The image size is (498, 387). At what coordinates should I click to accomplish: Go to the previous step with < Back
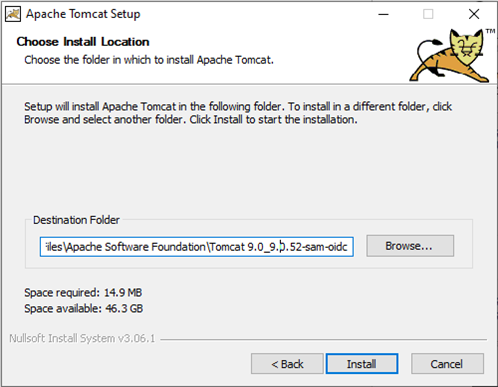click(x=287, y=364)
